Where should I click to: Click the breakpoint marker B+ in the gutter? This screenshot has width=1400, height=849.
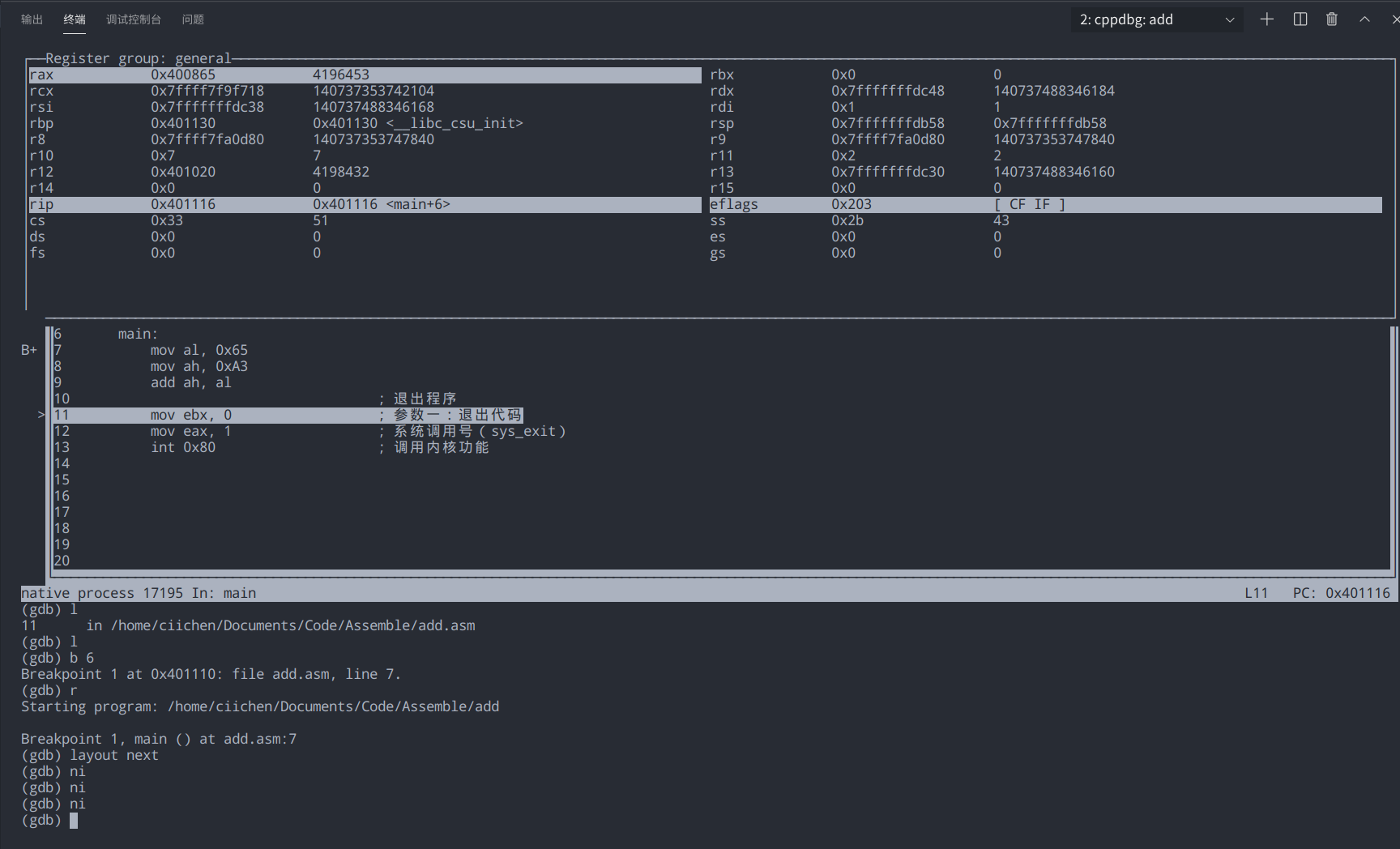point(28,349)
